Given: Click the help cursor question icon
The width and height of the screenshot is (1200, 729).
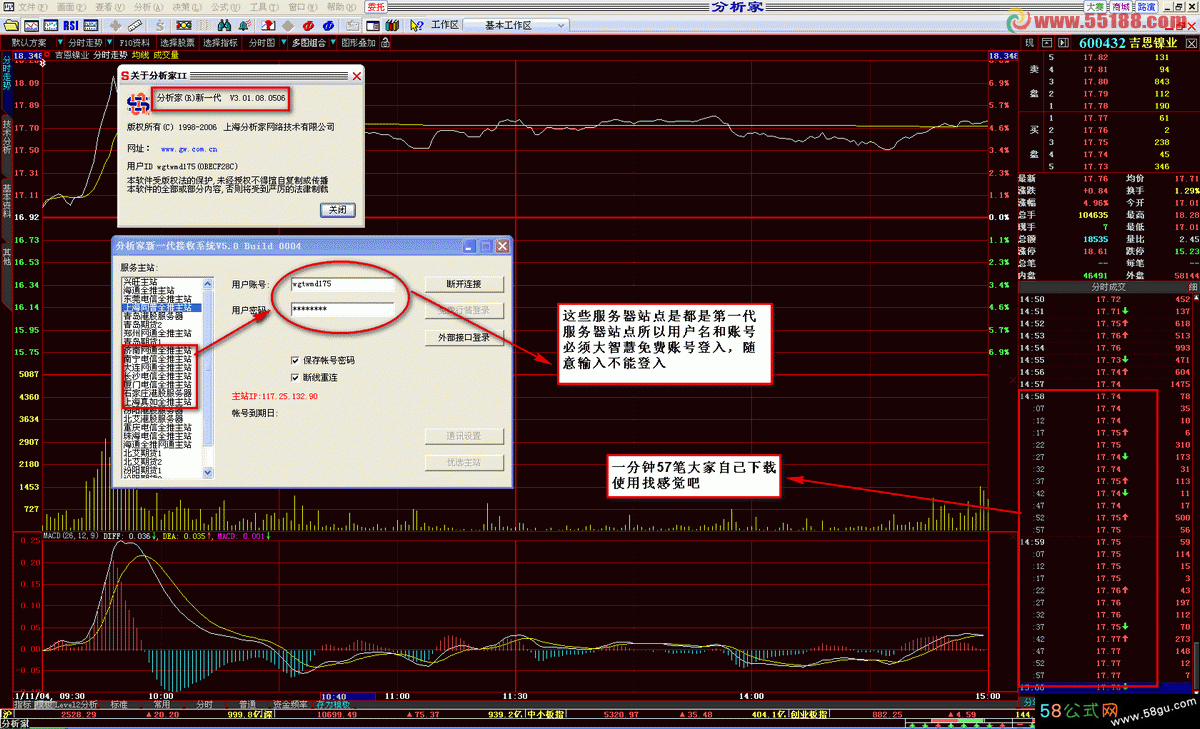Looking at the screenshot, I should point(417,24).
